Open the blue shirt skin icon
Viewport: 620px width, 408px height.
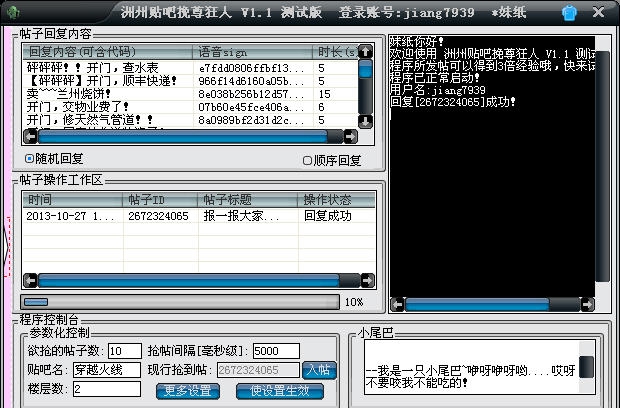click(x=569, y=13)
